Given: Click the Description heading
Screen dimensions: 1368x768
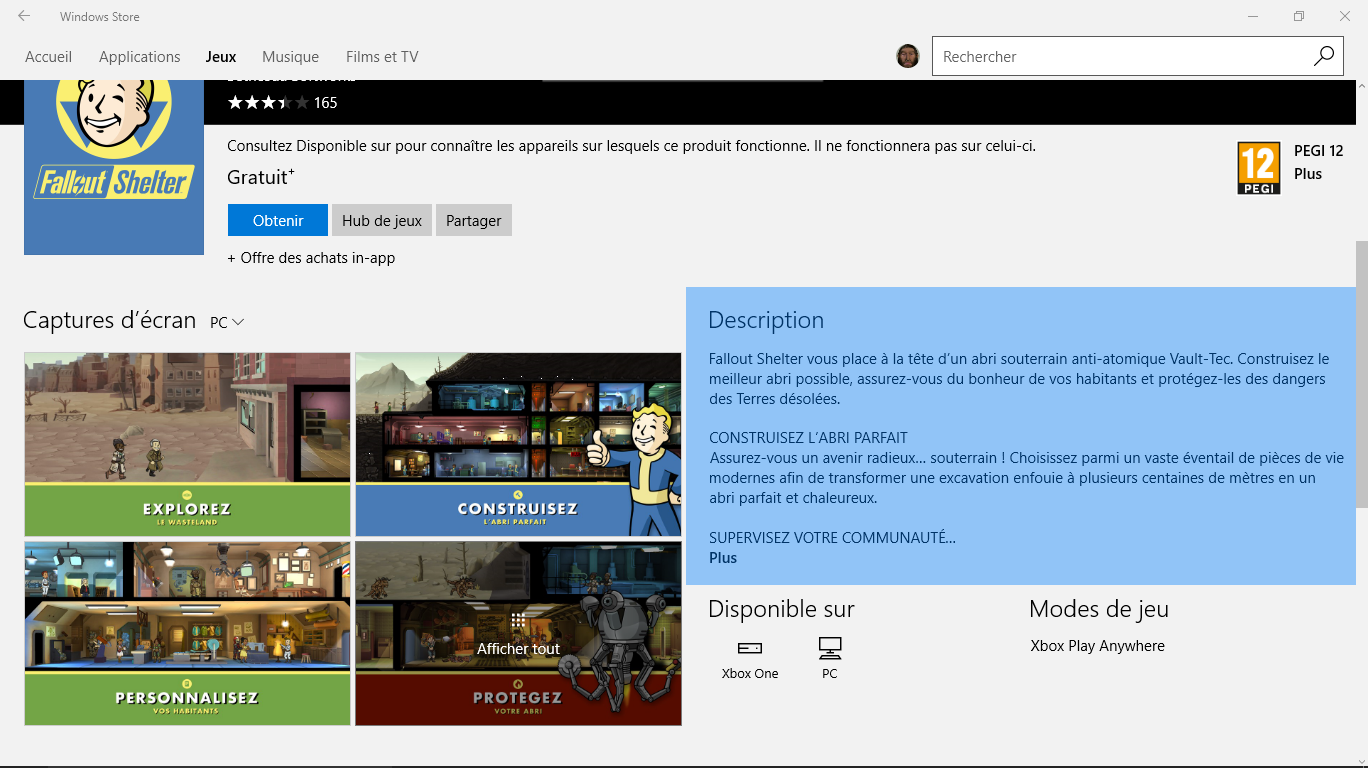Looking at the screenshot, I should tap(766, 320).
